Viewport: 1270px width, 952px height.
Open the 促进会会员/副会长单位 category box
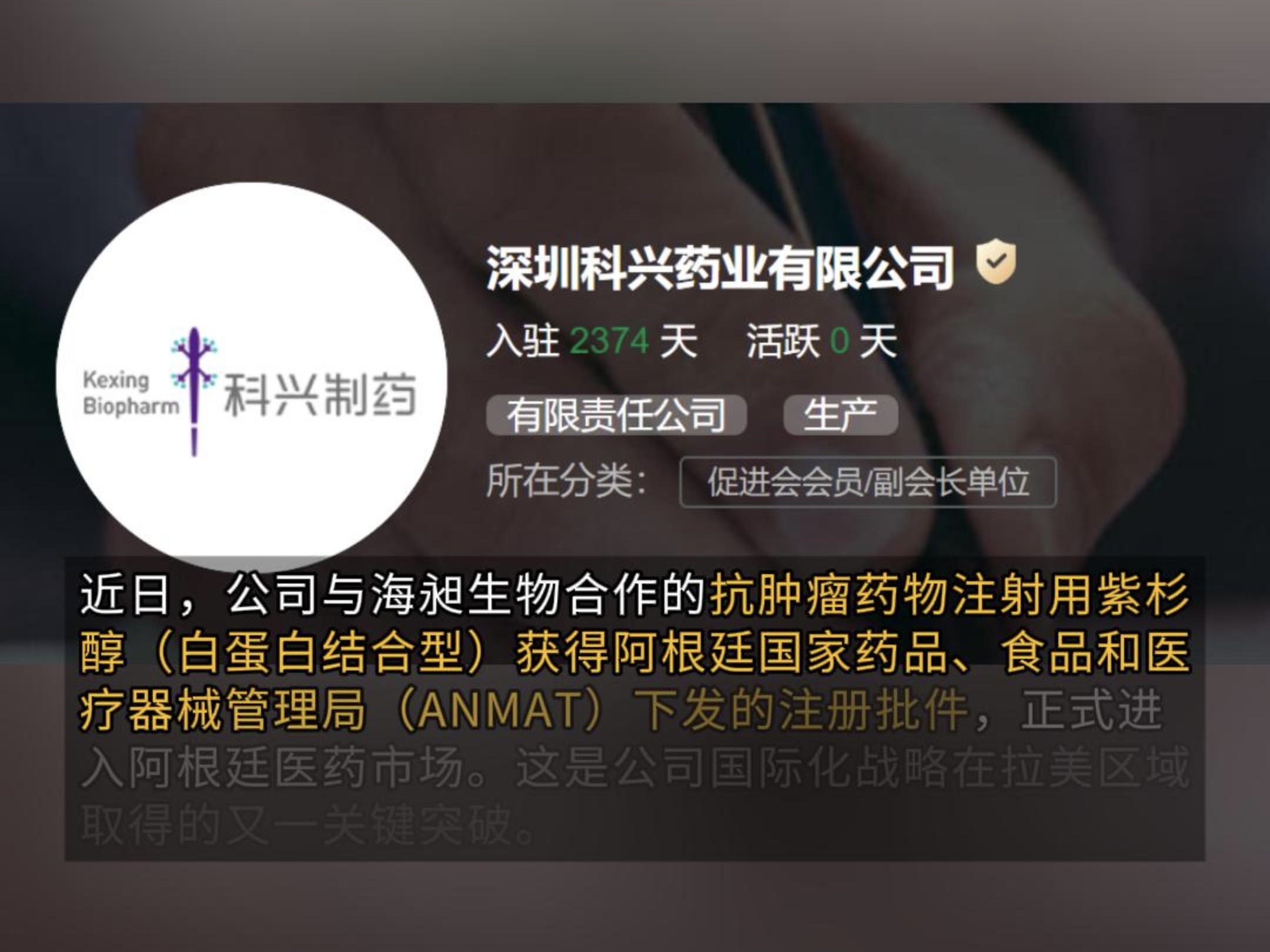pyautogui.click(x=868, y=482)
